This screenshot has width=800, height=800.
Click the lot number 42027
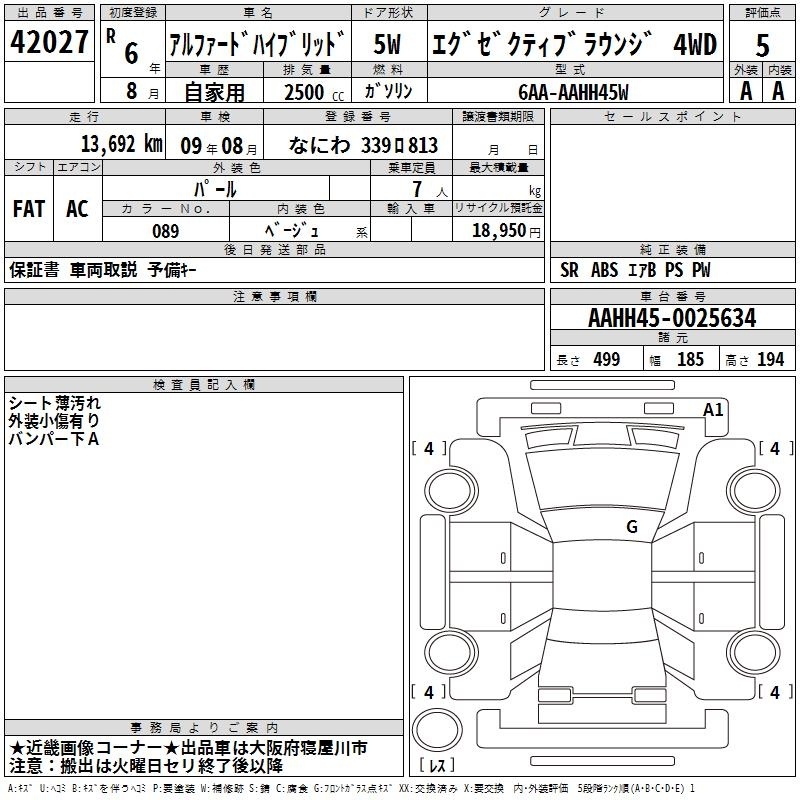point(50,43)
